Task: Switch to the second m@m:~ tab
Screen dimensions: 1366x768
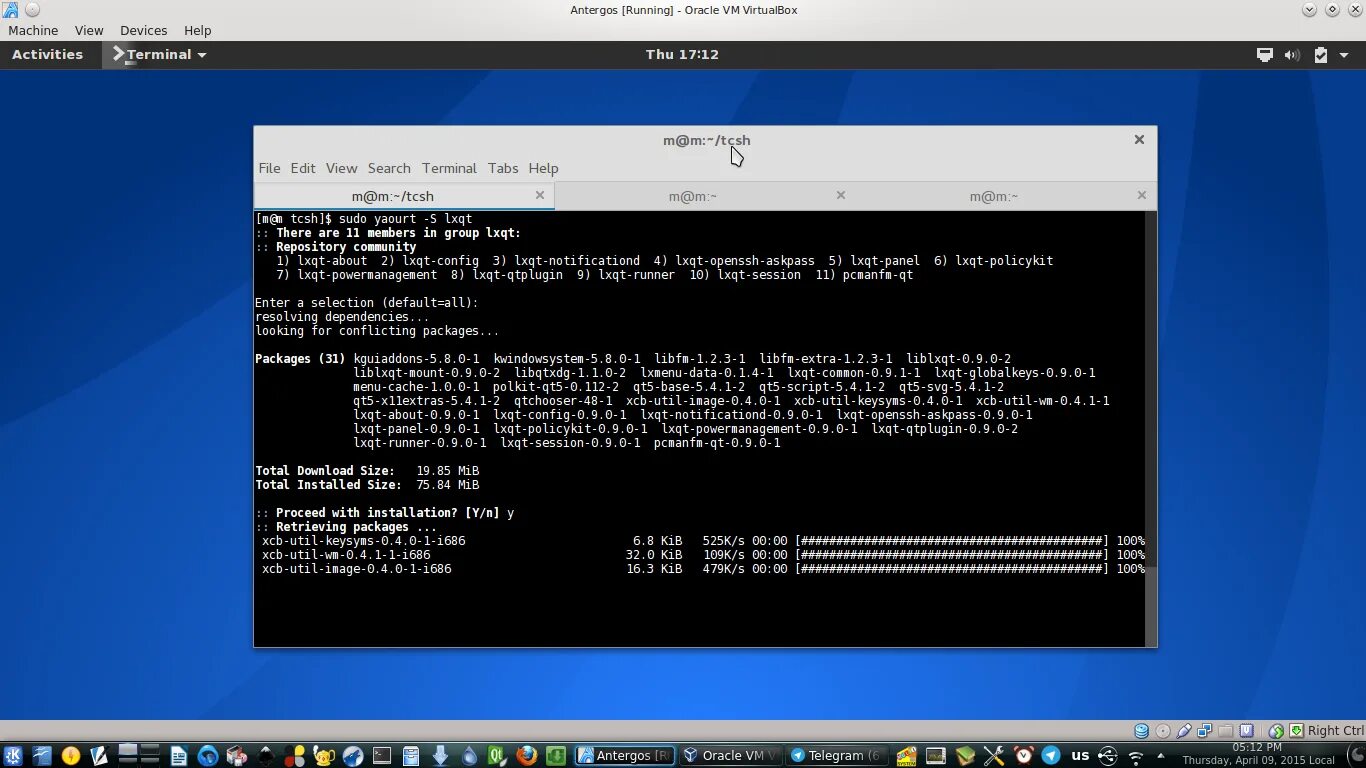Action: 705,196
